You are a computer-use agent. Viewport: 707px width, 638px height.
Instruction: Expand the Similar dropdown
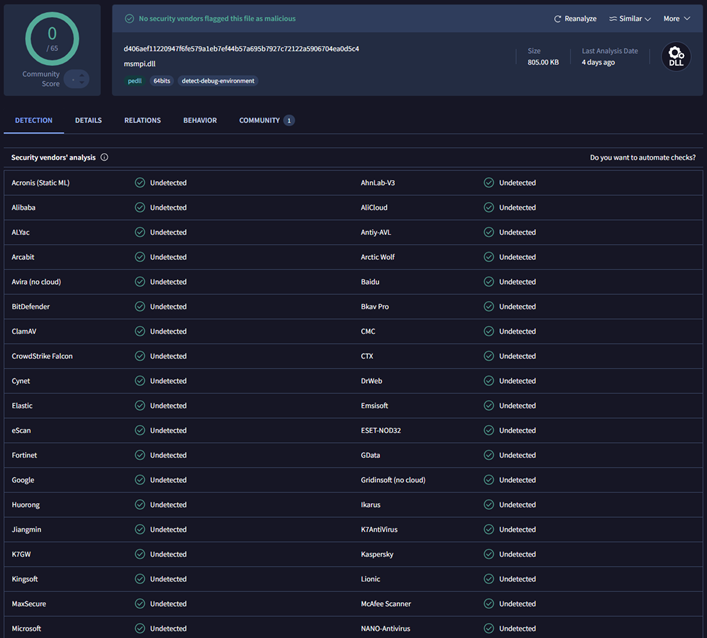coord(630,19)
